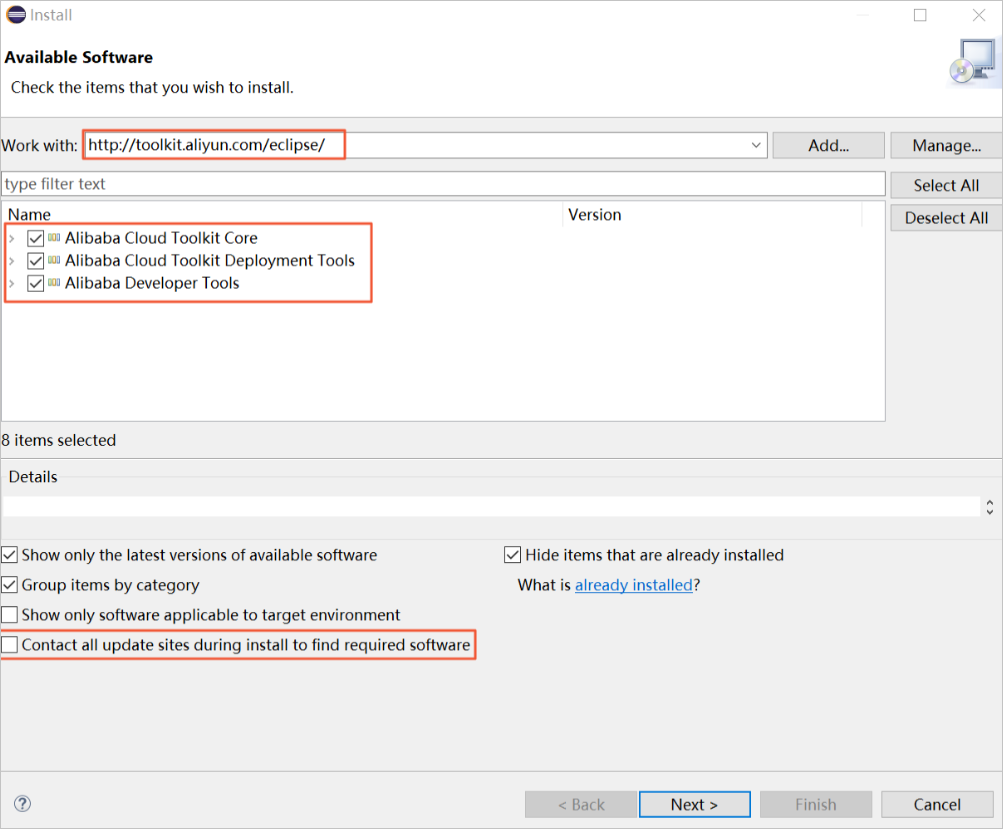
Task: Click Deselect All button
Action: point(946,217)
